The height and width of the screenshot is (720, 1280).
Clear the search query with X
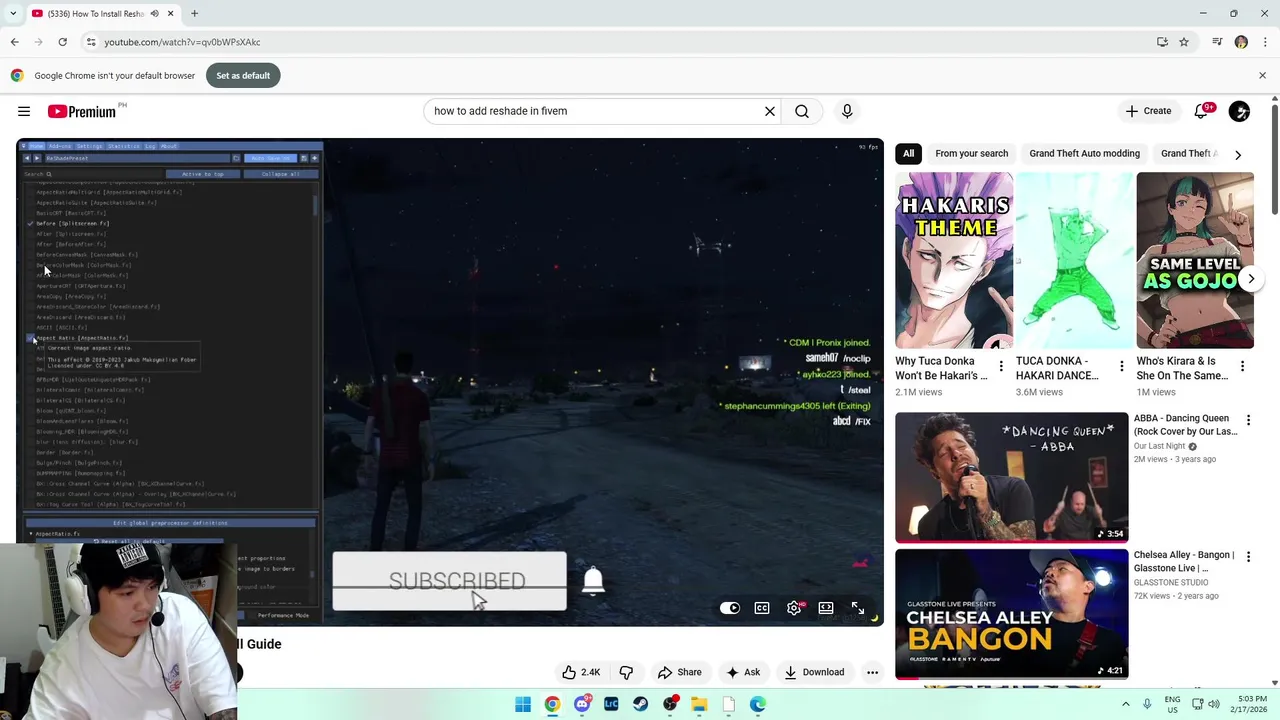point(770,111)
